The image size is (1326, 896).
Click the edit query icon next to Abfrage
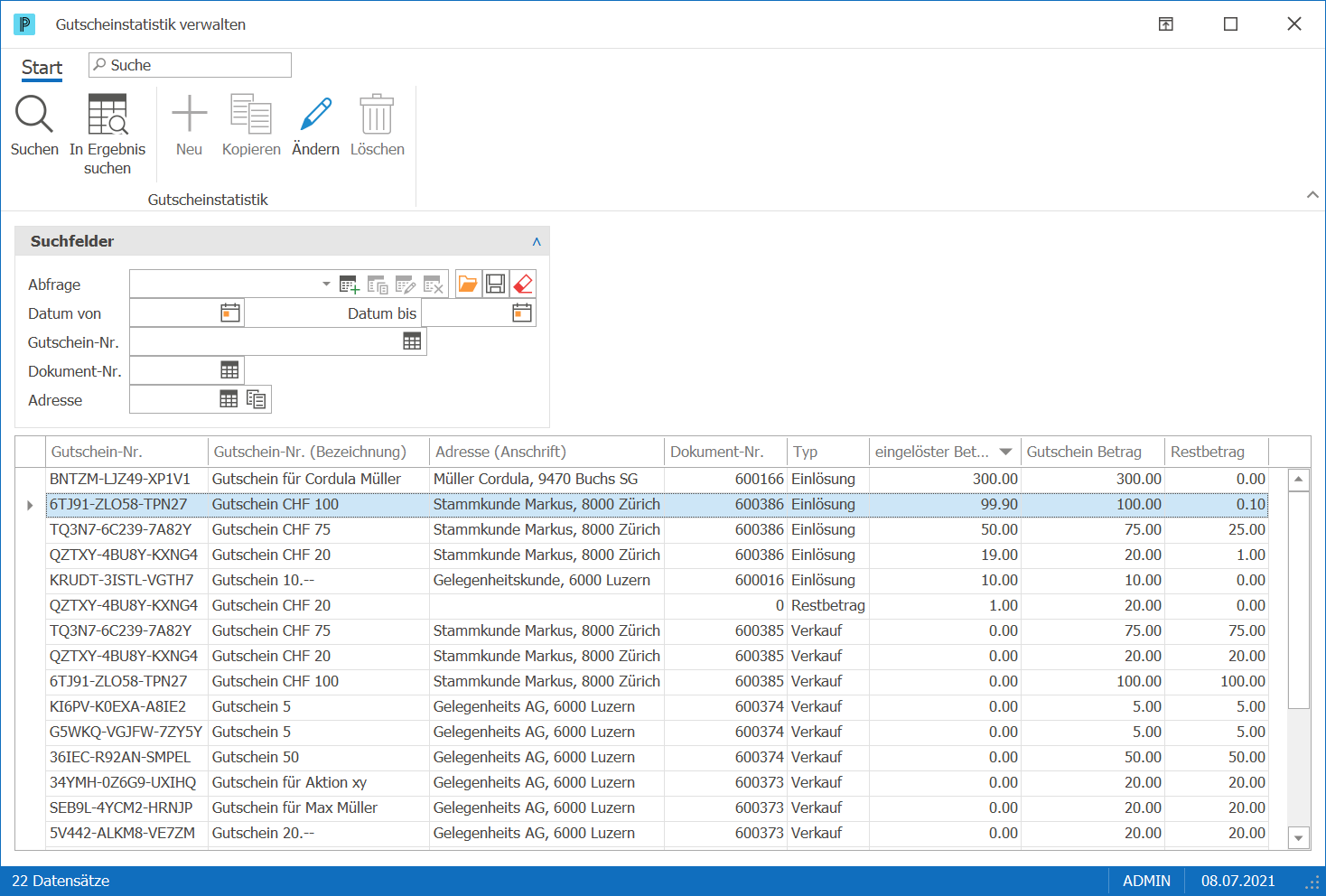click(406, 285)
